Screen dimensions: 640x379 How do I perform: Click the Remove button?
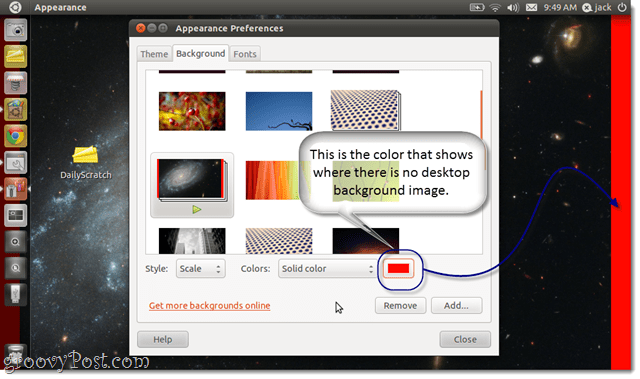[x=400, y=306]
